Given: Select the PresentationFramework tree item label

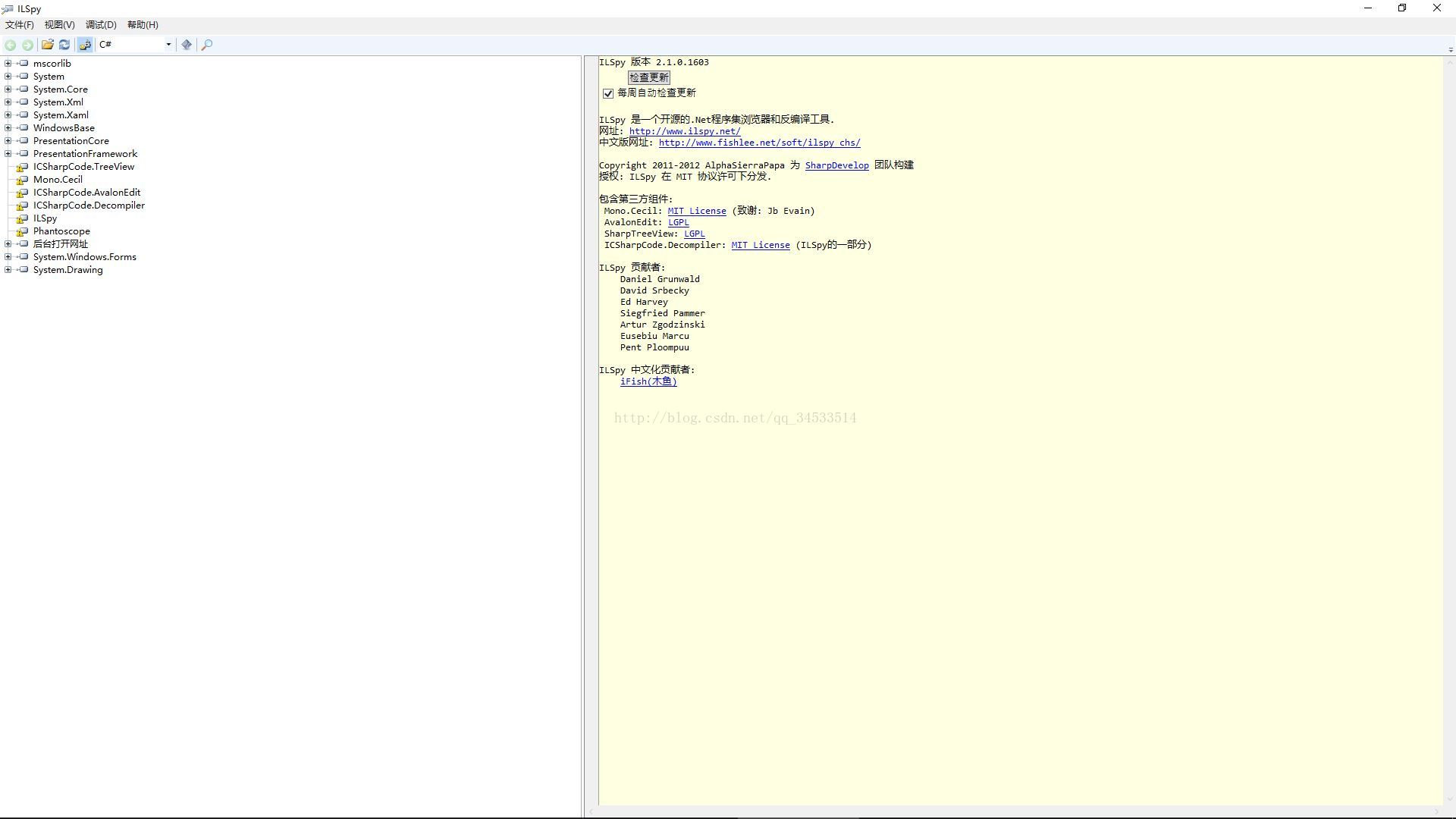Looking at the screenshot, I should click(x=85, y=154).
